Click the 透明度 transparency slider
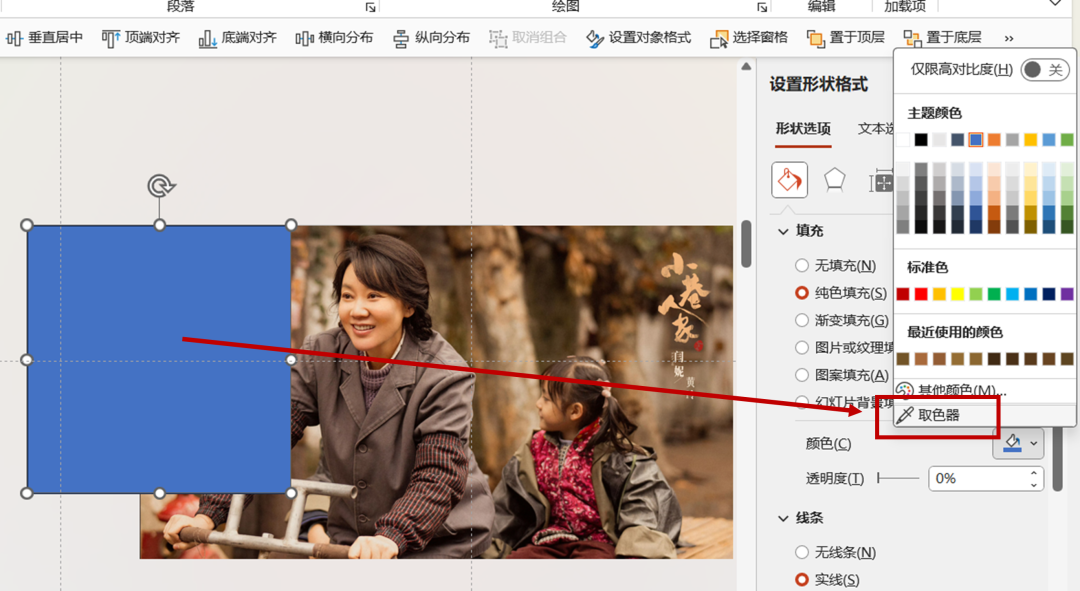The width and height of the screenshot is (1080, 591). (x=898, y=478)
